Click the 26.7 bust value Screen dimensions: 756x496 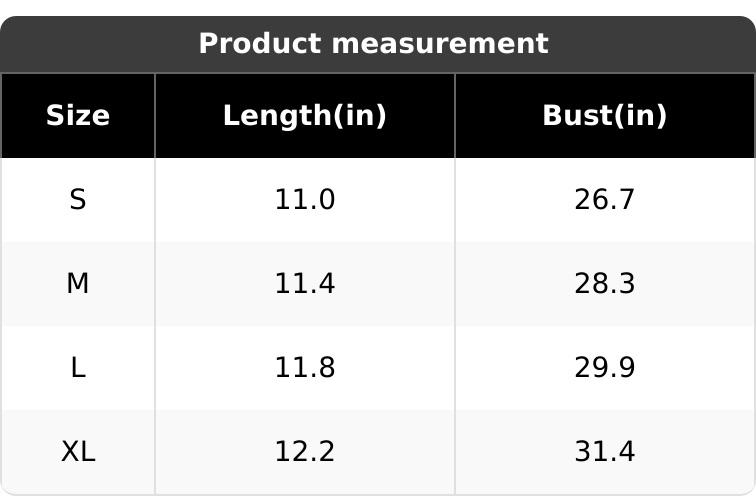click(x=604, y=200)
